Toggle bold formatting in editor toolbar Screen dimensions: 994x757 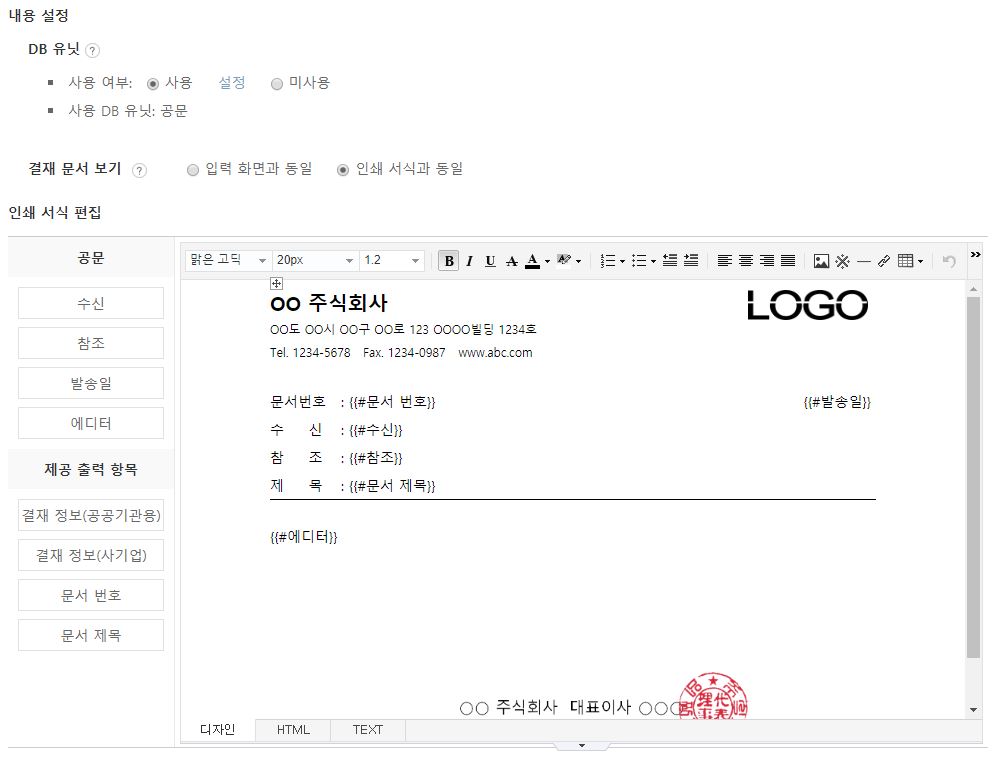449,261
